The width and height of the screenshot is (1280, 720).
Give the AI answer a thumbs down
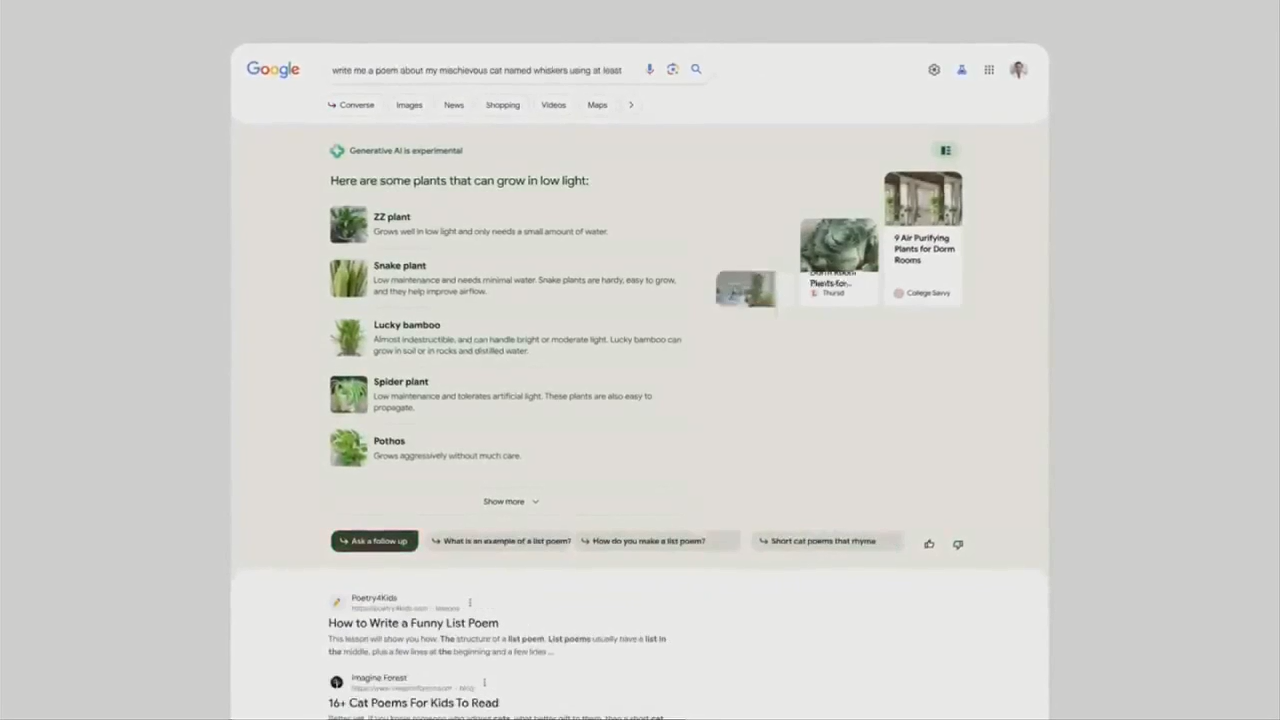(957, 543)
